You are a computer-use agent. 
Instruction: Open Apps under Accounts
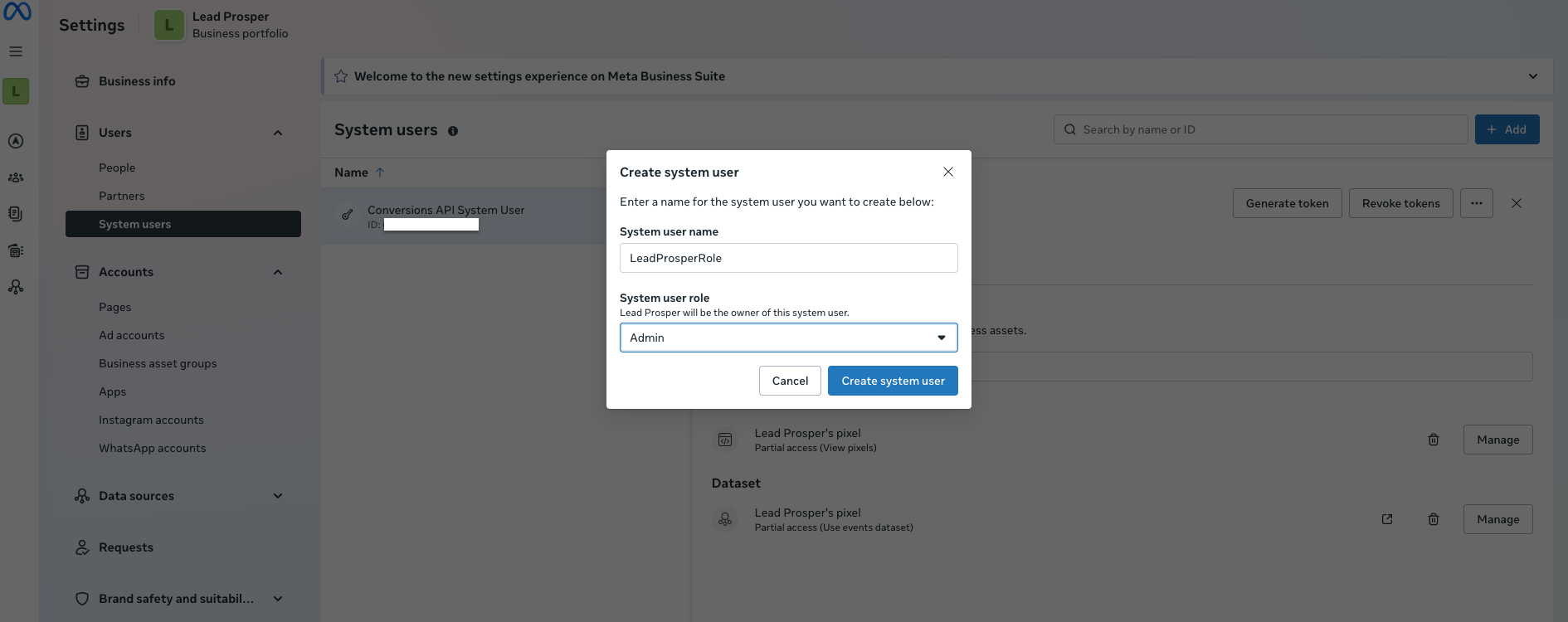(x=113, y=391)
